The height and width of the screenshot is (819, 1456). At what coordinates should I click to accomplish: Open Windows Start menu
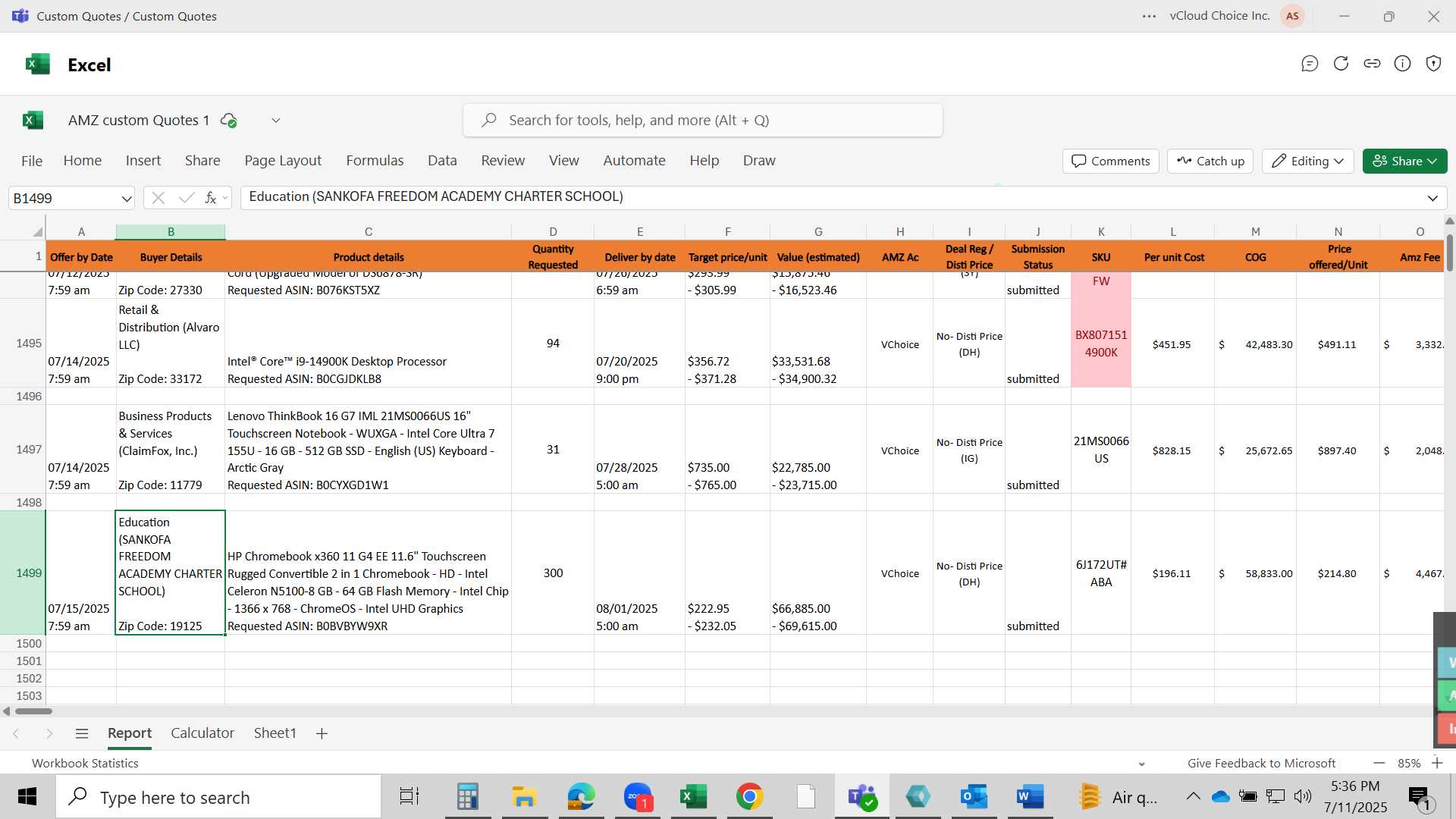coord(27,797)
